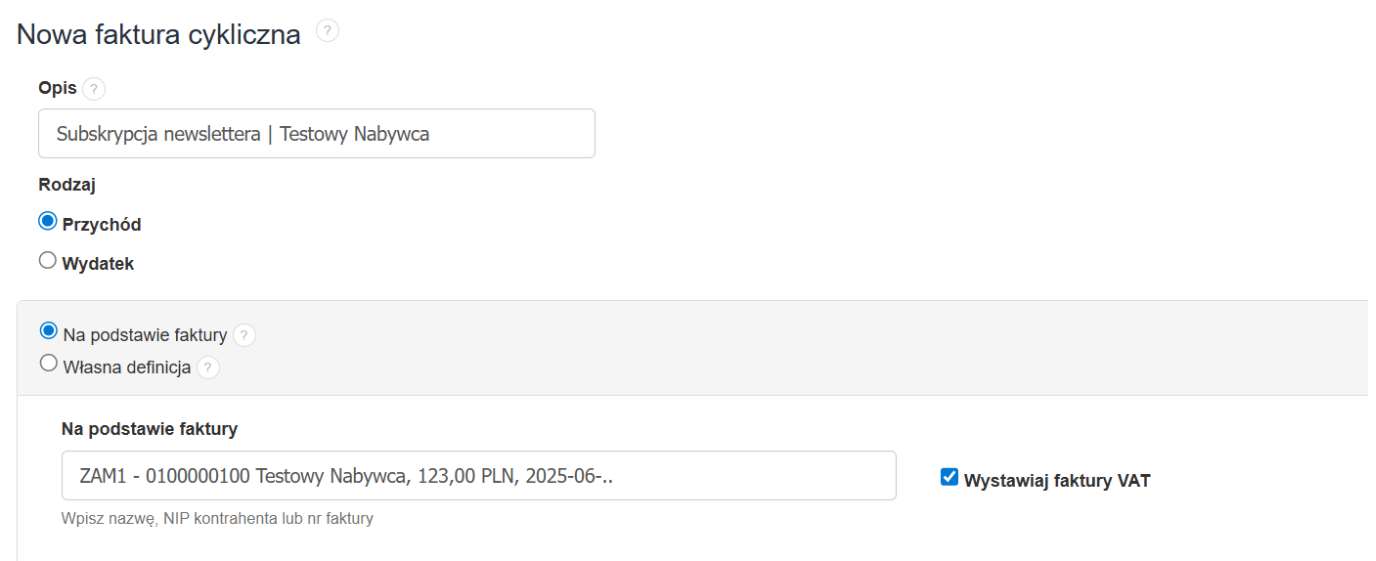Switch to Własna definicja radio option
The image size is (1376, 561).
click(x=48, y=364)
